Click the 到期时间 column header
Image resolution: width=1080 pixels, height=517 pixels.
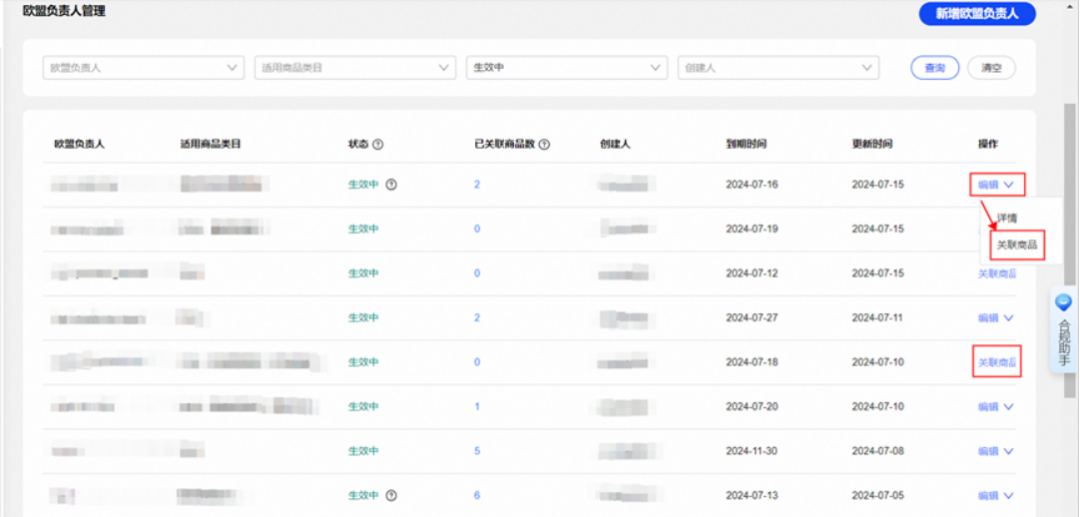pyautogui.click(x=747, y=145)
